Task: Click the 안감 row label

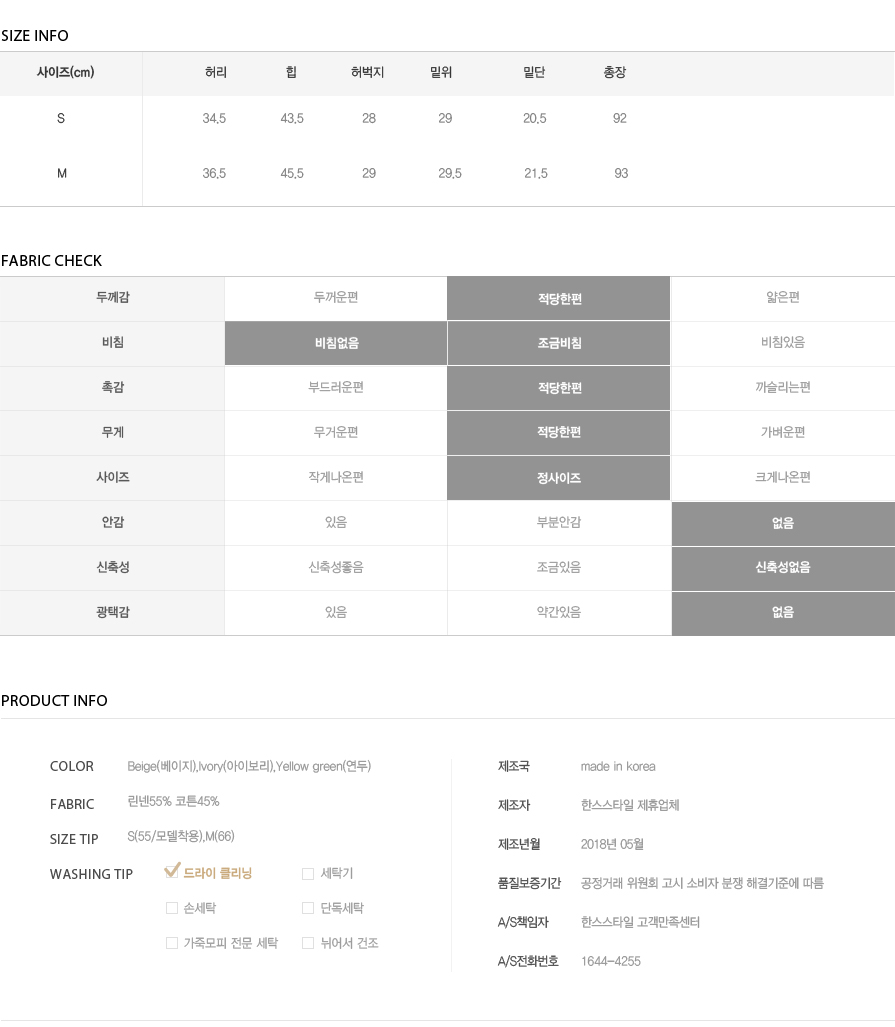Action: tap(113, 523)
